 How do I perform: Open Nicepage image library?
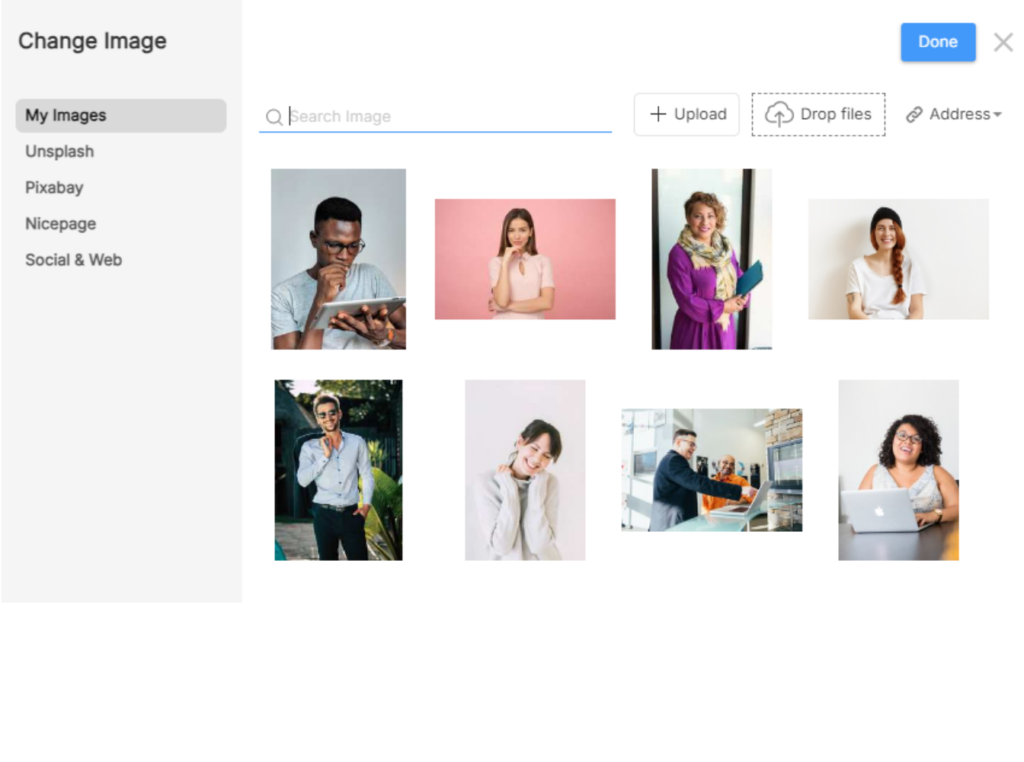click(60, 223)
